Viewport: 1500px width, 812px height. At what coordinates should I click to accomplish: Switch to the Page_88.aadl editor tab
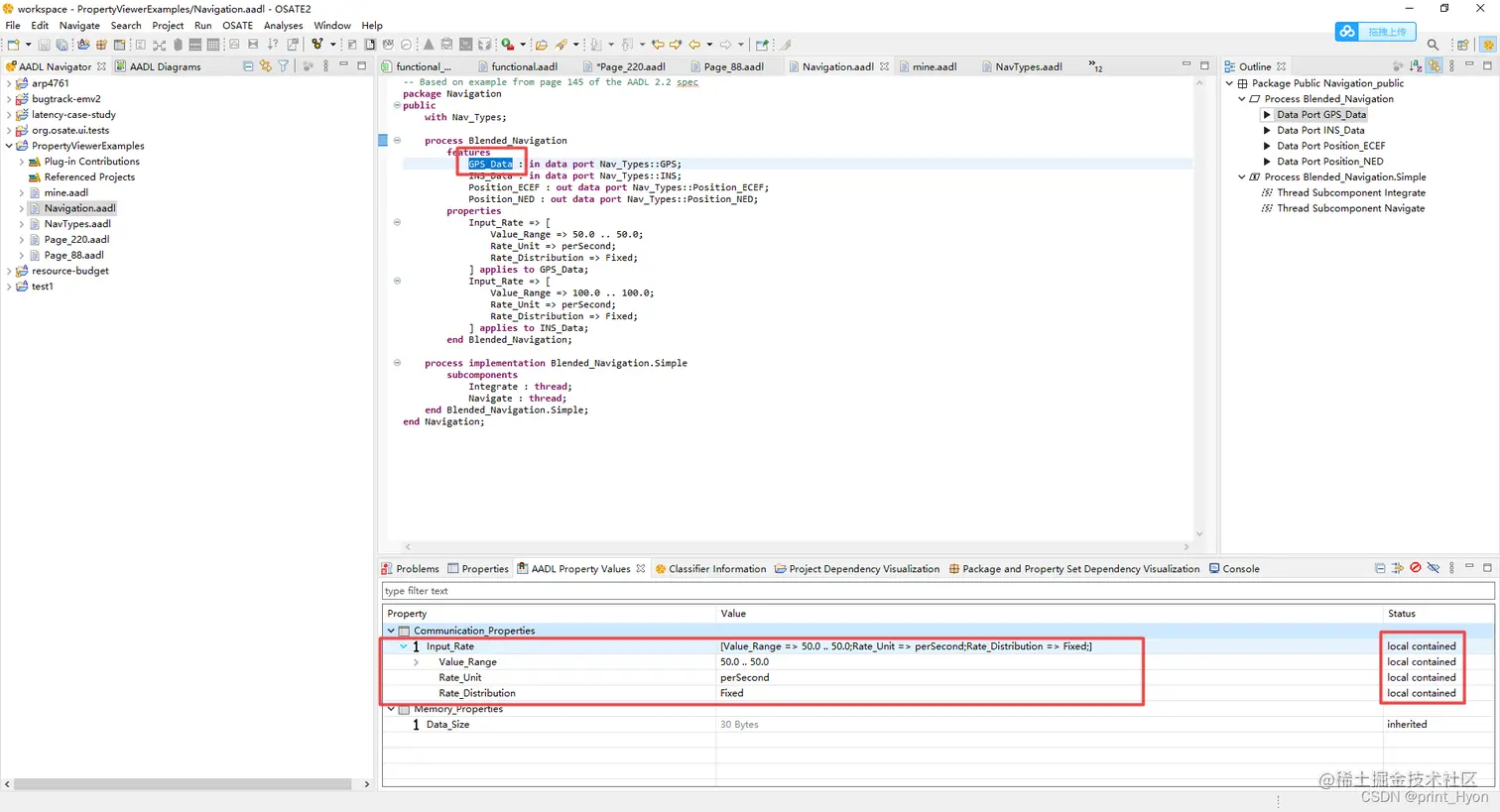pos(727,66)
